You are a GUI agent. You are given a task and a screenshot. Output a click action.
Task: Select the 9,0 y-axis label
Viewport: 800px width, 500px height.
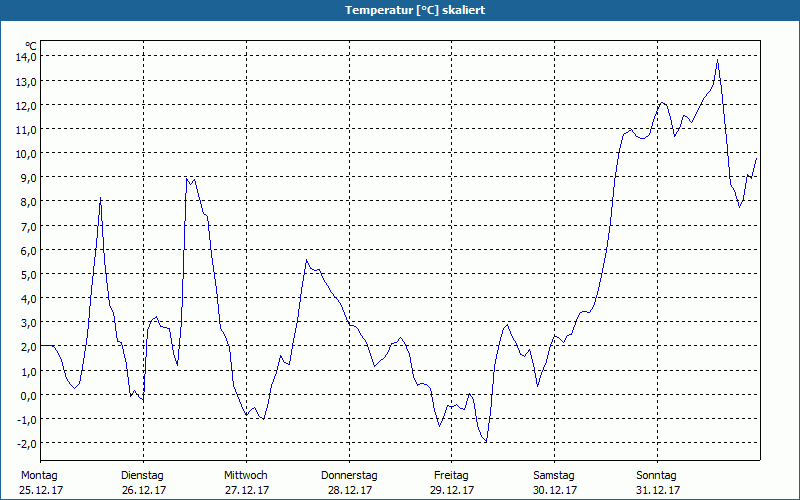click(28, 178)
